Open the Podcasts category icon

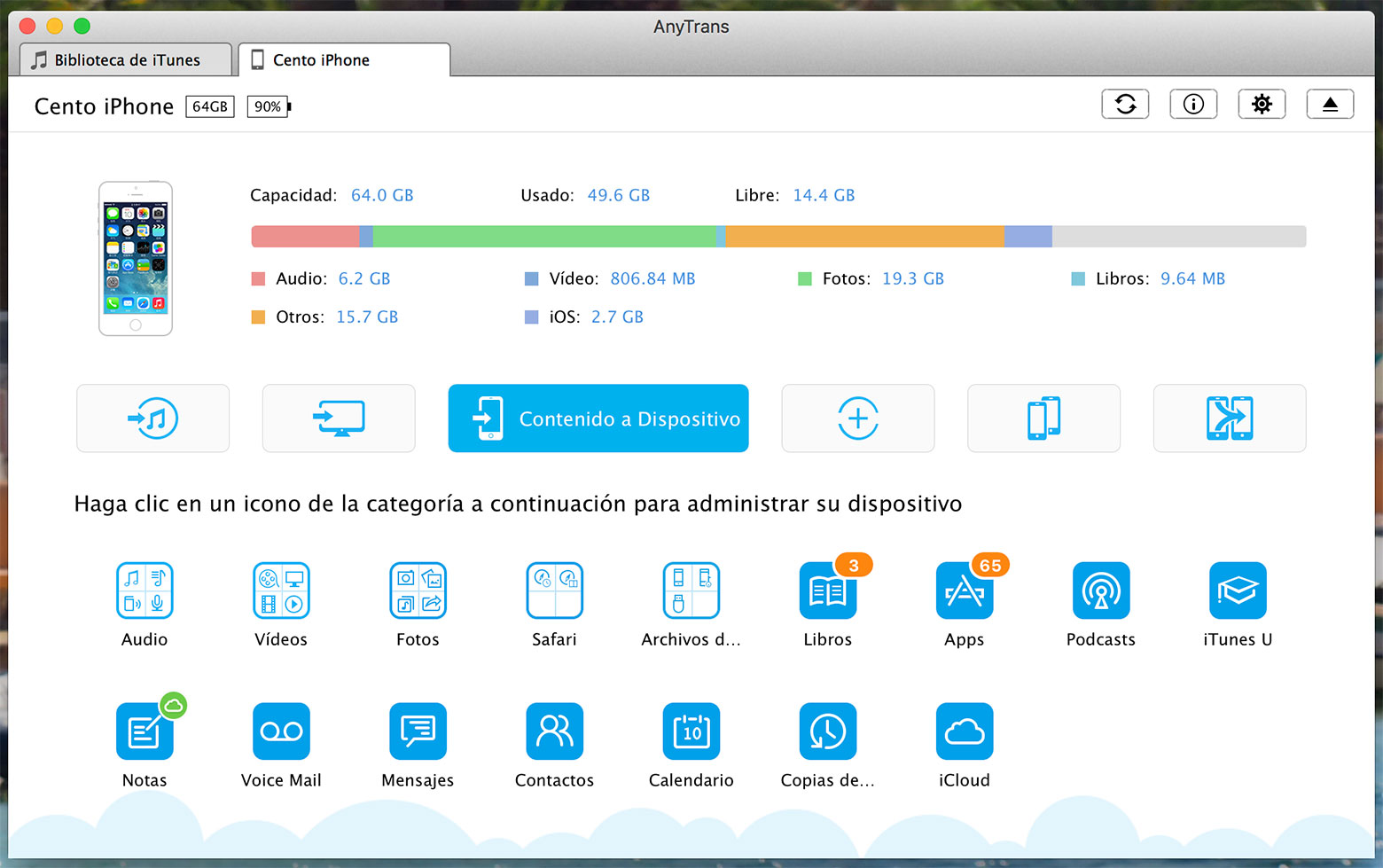pos(1101,590)
